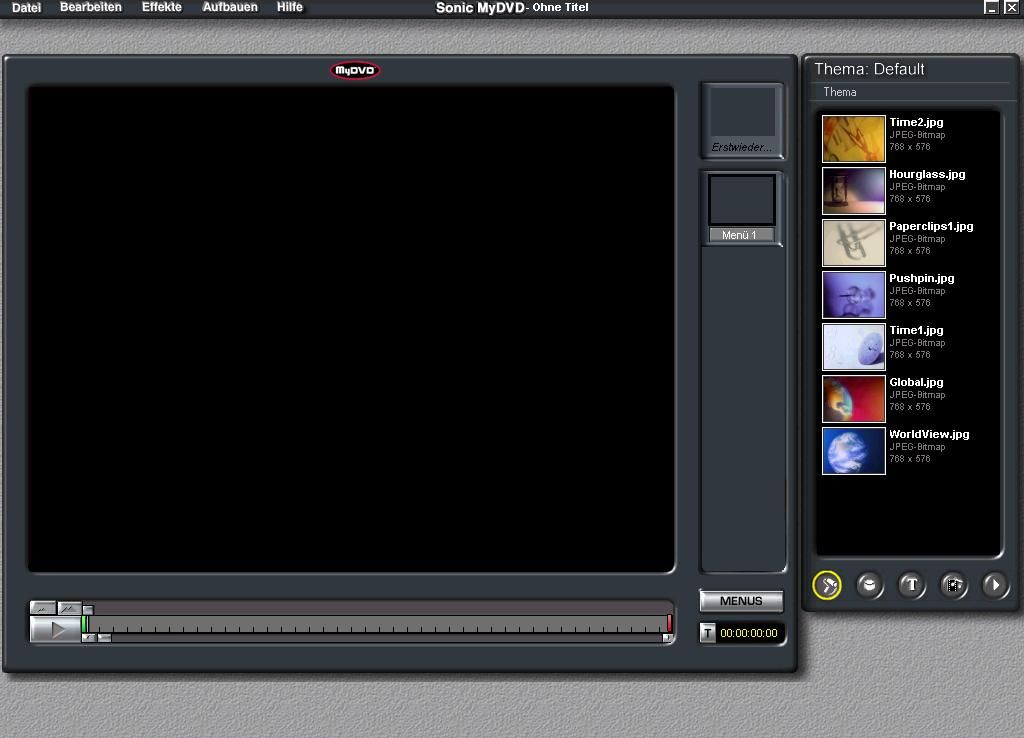Open the Datei menu
Screen dimensions: 1024x738
point(27,8)
